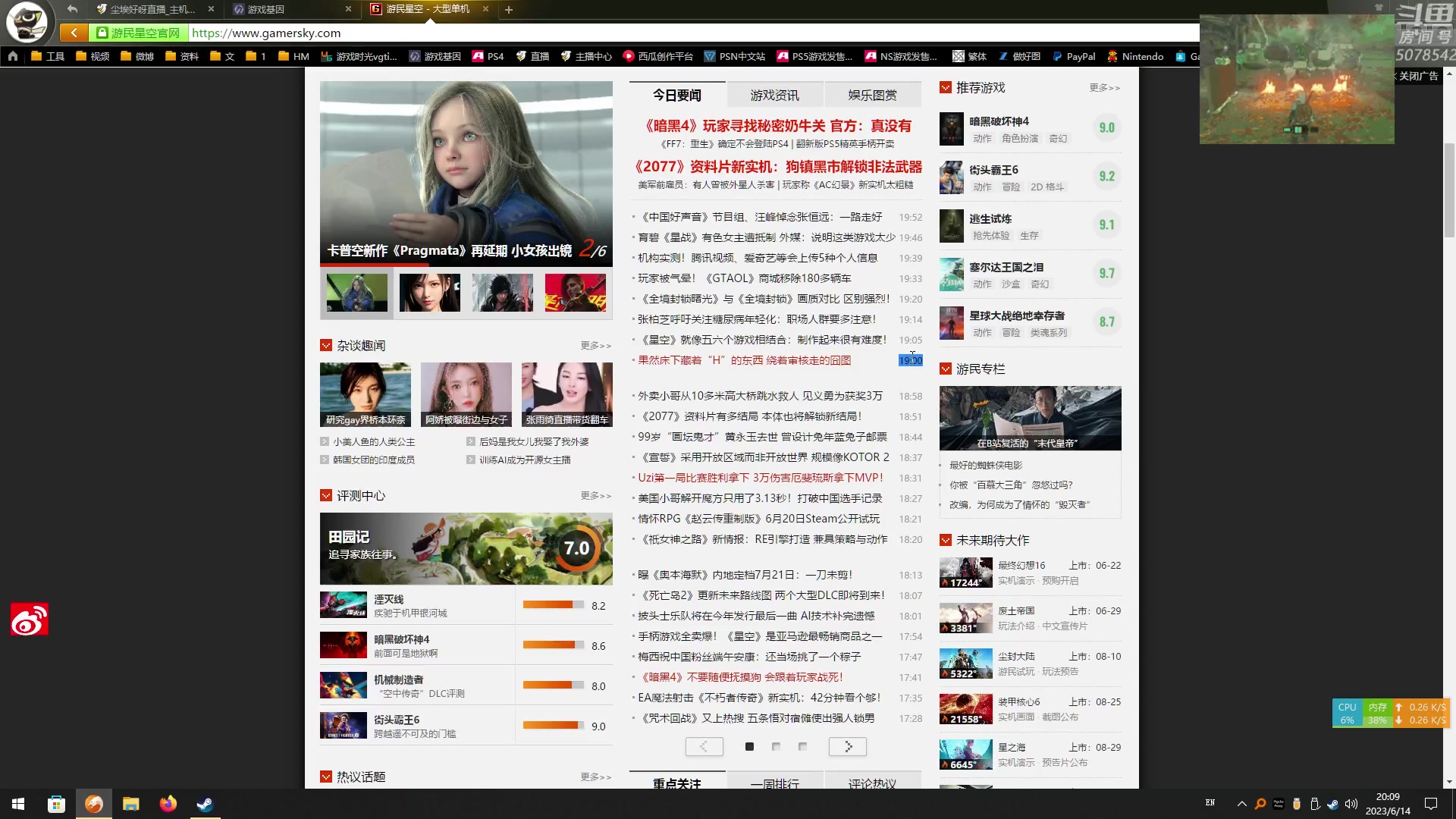Image resolution: width=1456 pixels, height=819 pixels.
Task: Click the 街头霸王6 9.0 rating bar
Action: (x=553, y=726)
